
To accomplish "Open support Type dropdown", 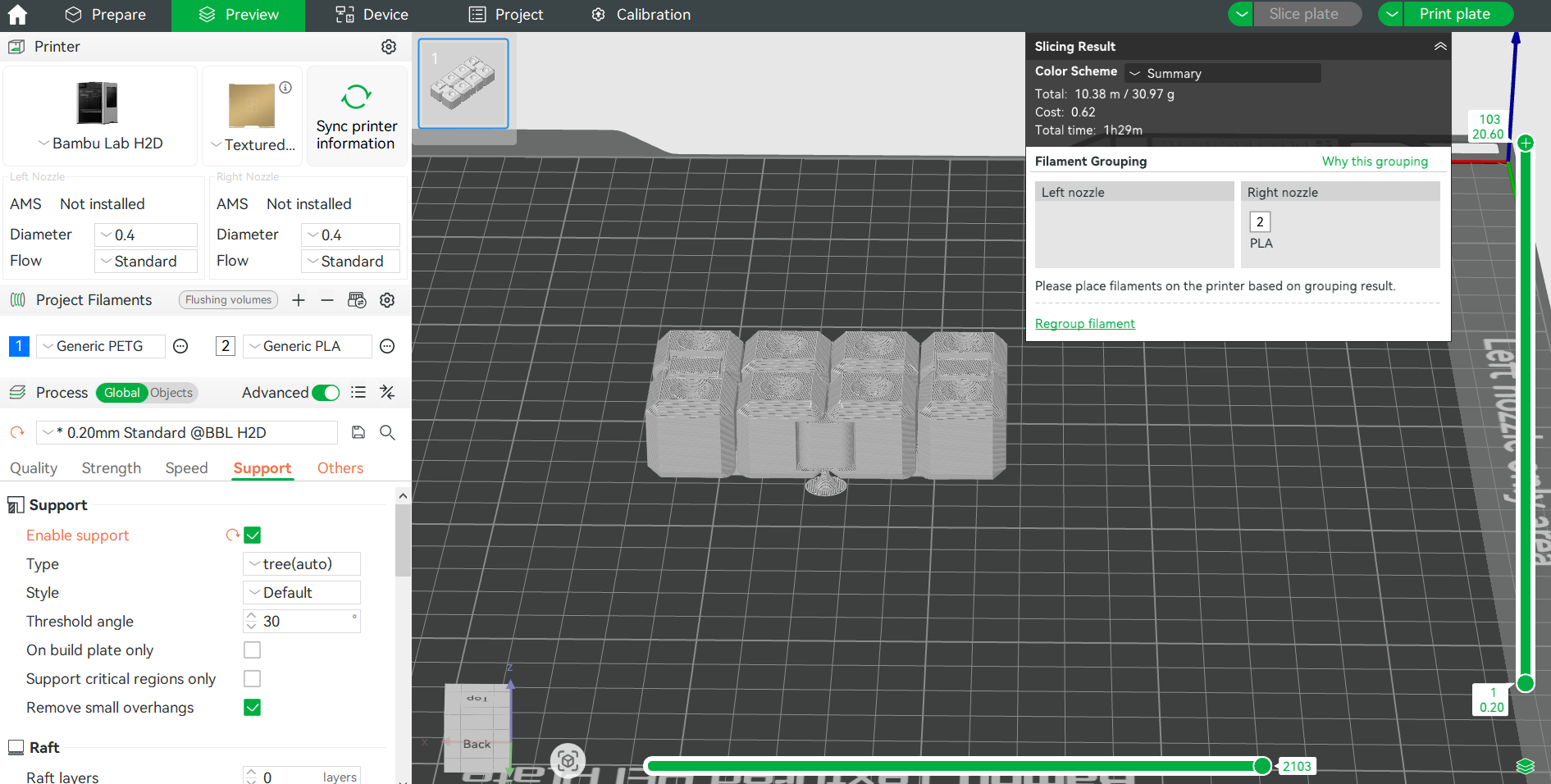I will tap(302, 564).
